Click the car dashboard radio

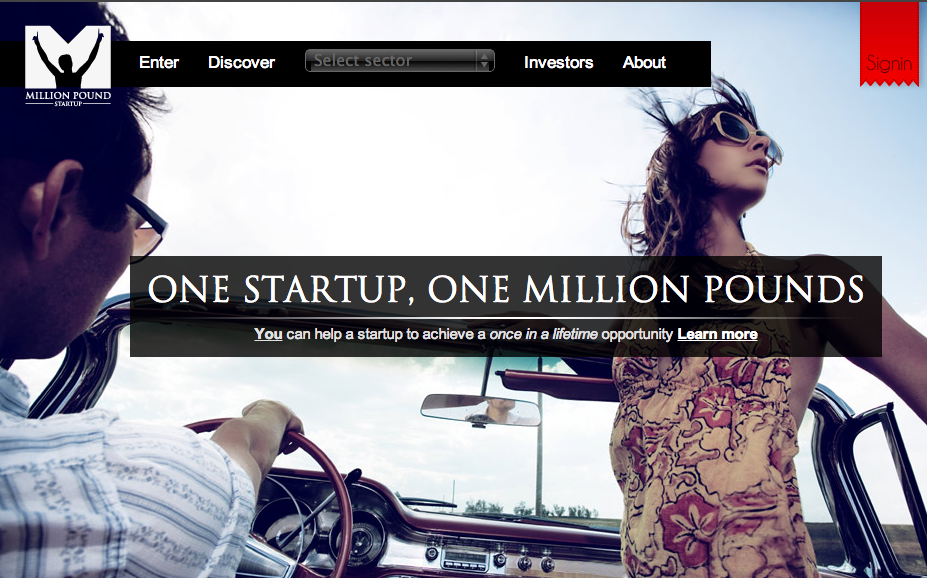pos(464,558)
